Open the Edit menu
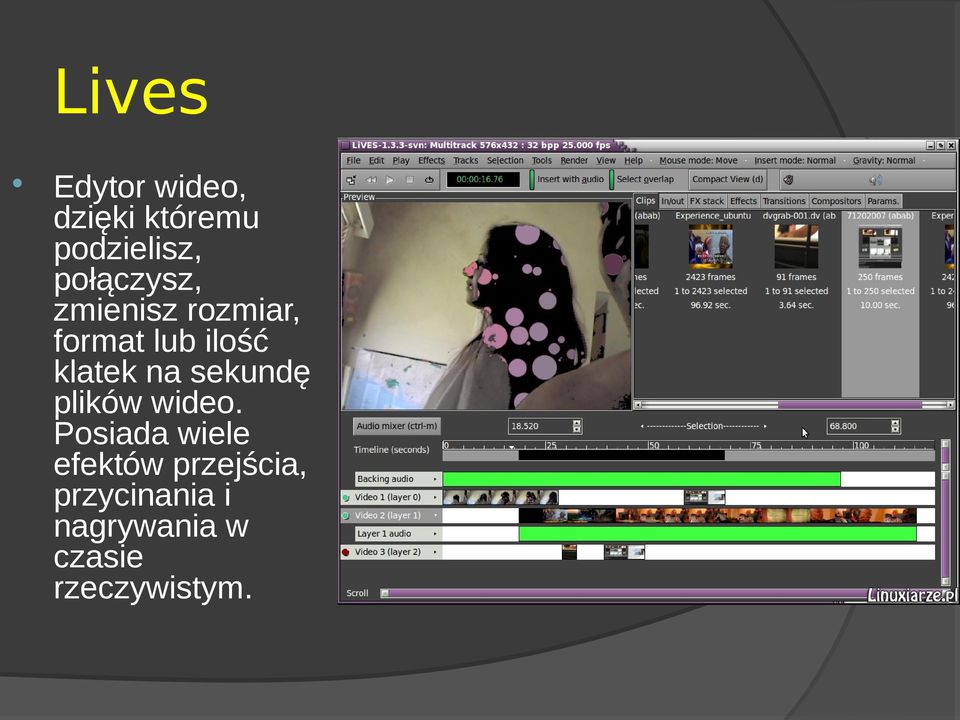 point(376,160)
